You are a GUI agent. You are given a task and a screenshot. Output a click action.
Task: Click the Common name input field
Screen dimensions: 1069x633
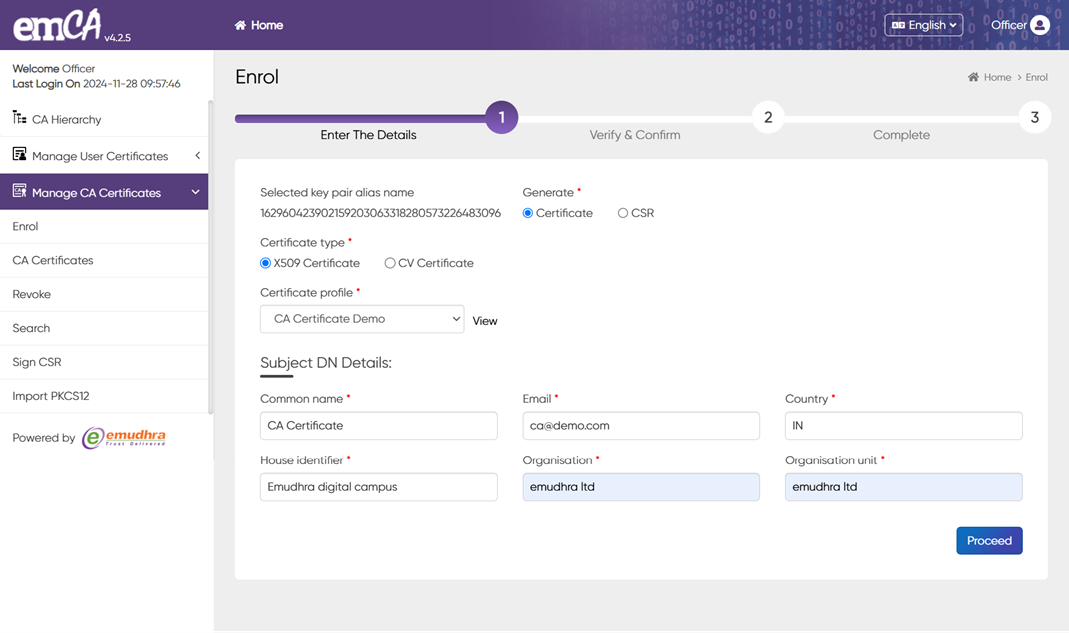pyautogui.click(x=378, y=425)
